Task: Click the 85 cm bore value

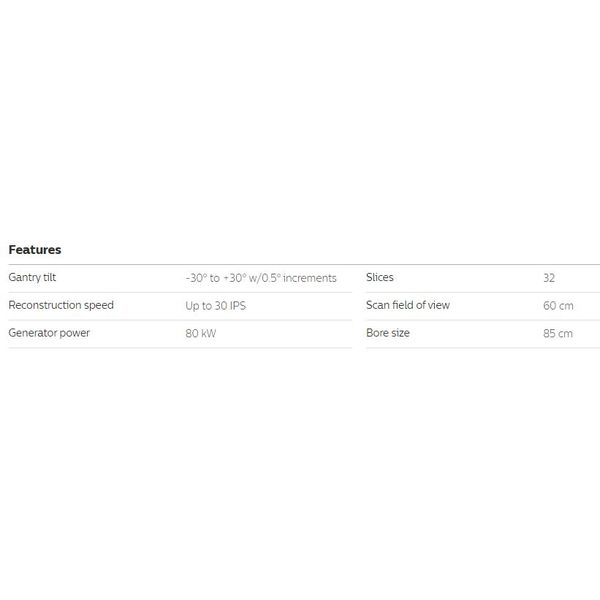Action: coord(558,333)
